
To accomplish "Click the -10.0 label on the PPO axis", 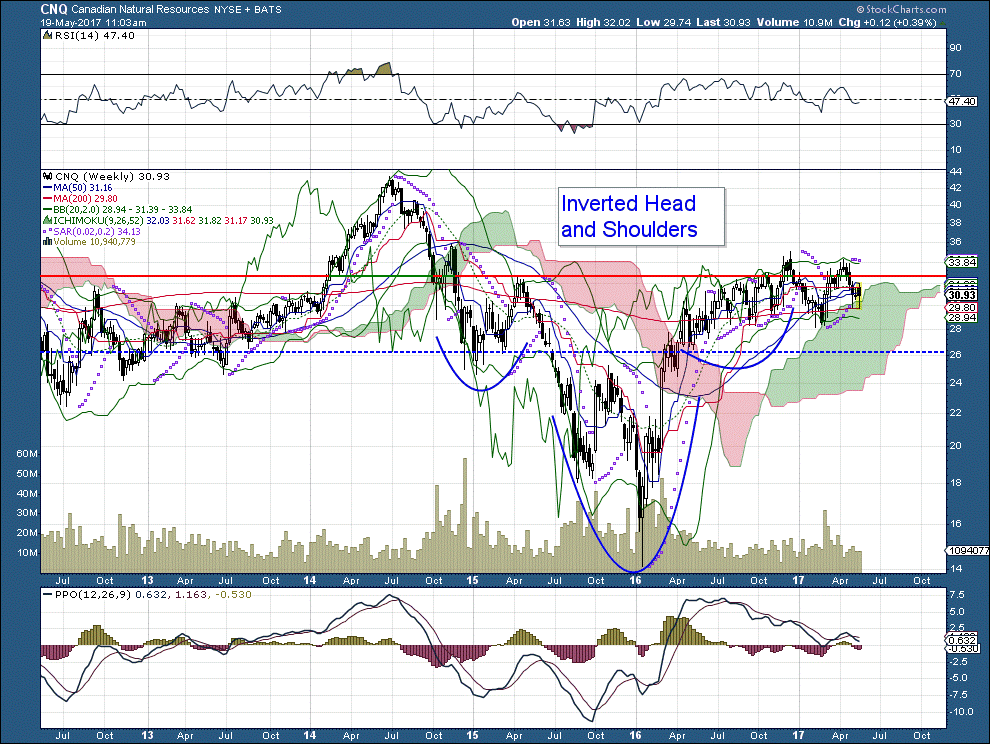I will click(960, 712).
